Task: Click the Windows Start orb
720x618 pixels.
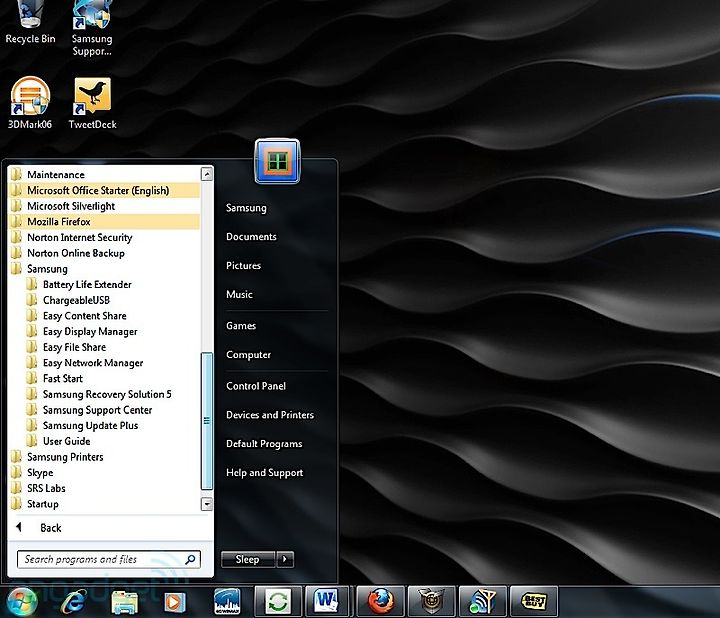Action: [x=21, y=601]
